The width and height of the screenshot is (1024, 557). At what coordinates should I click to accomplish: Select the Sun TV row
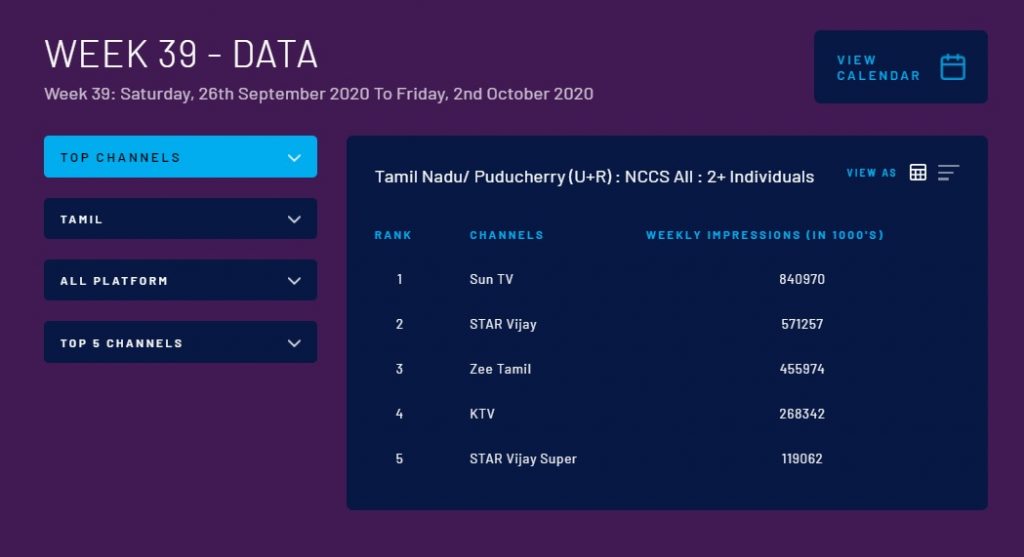pos(491,279)
